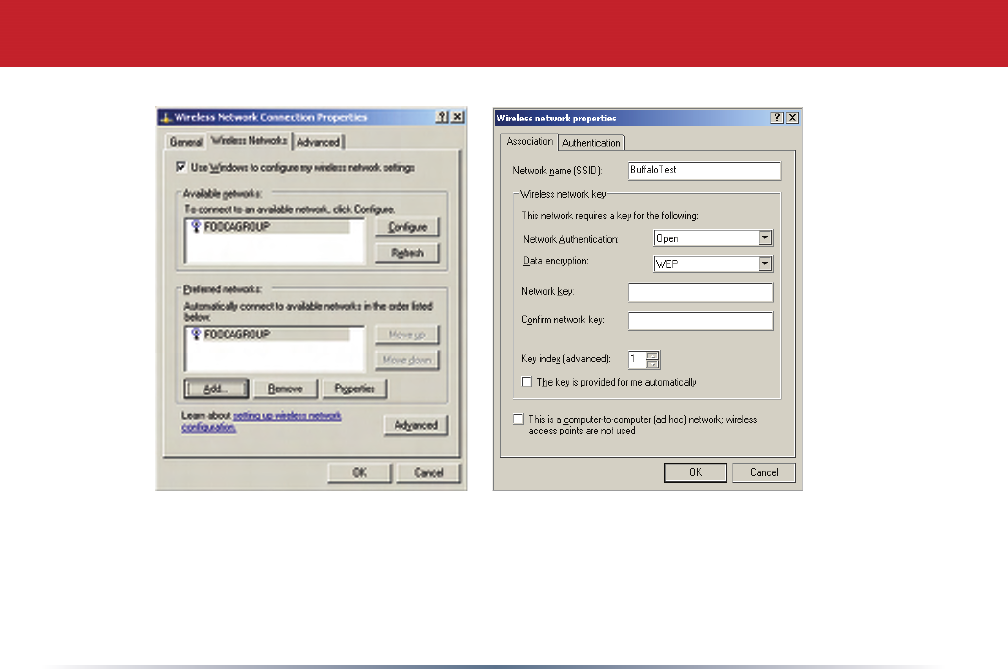The width and height of the screenshot is (1008, 669).
Task: Select the Association tab
Action: (x=529, y=141)
